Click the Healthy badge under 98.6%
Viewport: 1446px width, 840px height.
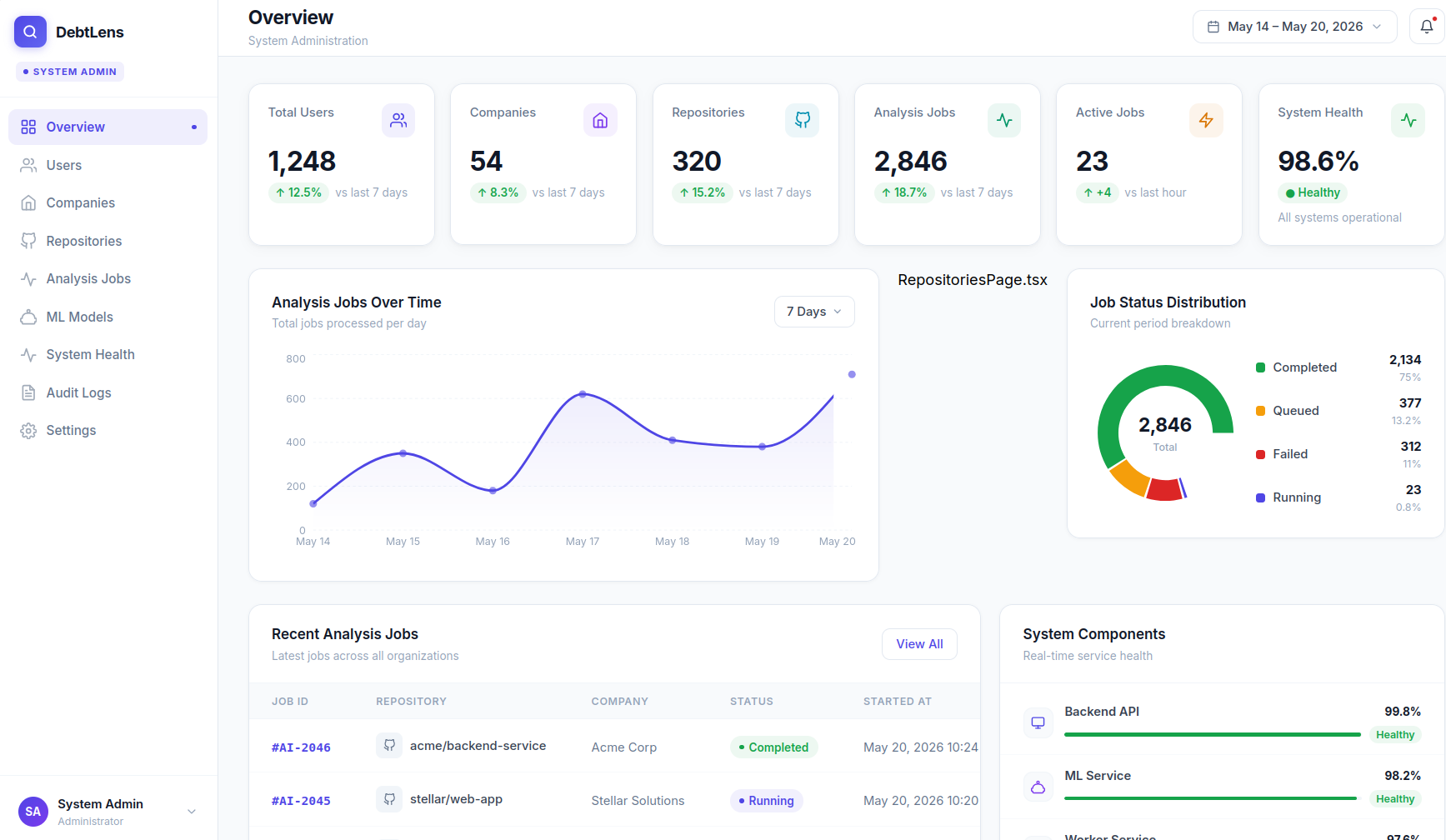tap(1313, 192)
